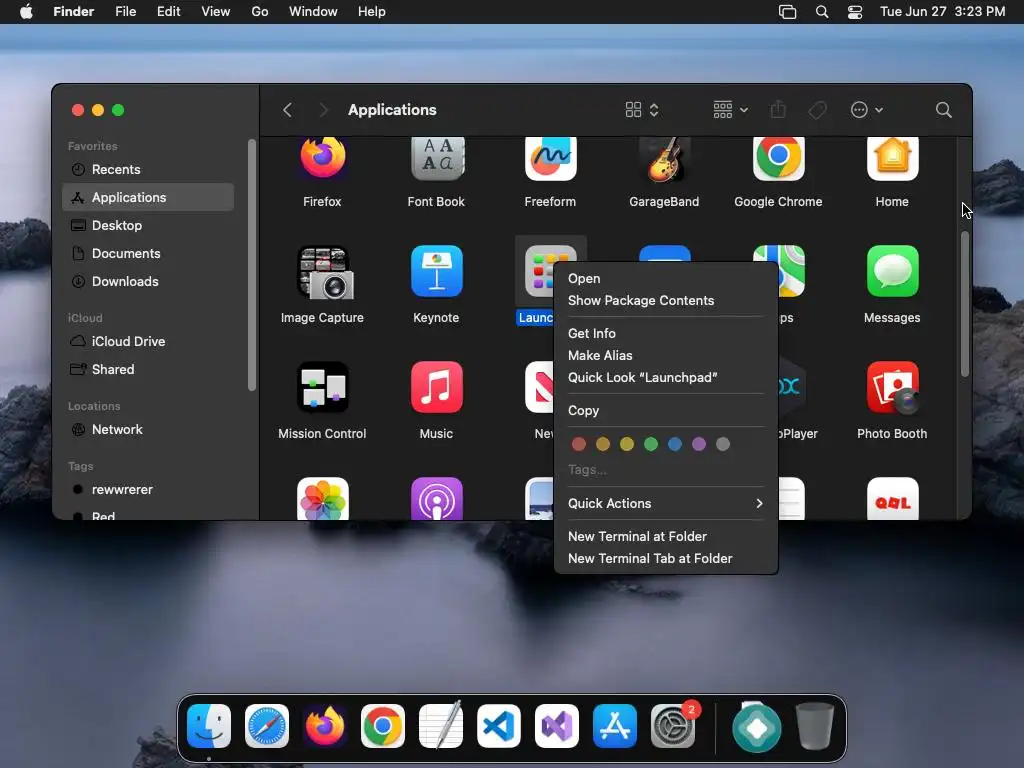Select the Photo Booth app icon
This screenshot has width=1024, height=768.
pos(892,388)
